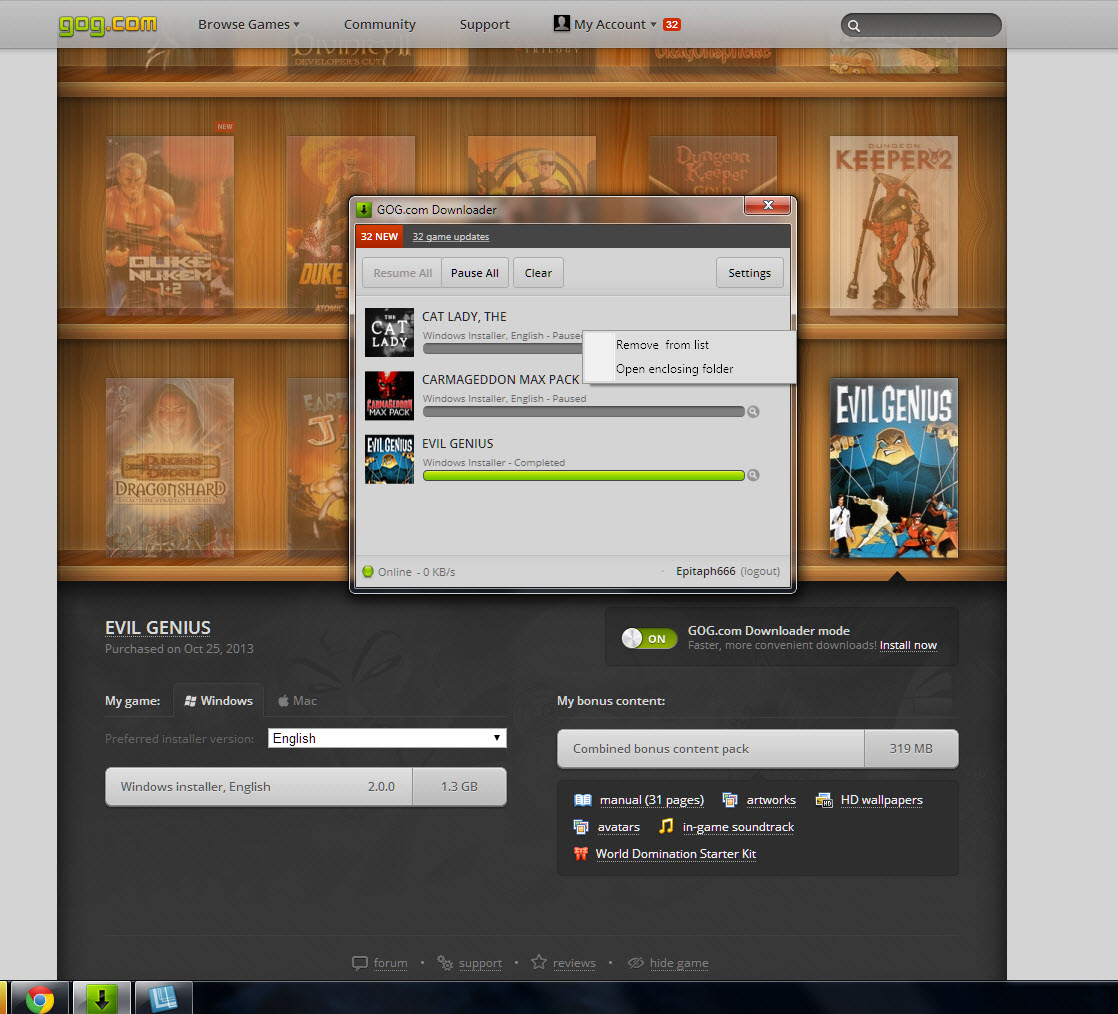Screen dimensions: 1118x1014
Task: Click the artworks icon
Action: (729, 800)
